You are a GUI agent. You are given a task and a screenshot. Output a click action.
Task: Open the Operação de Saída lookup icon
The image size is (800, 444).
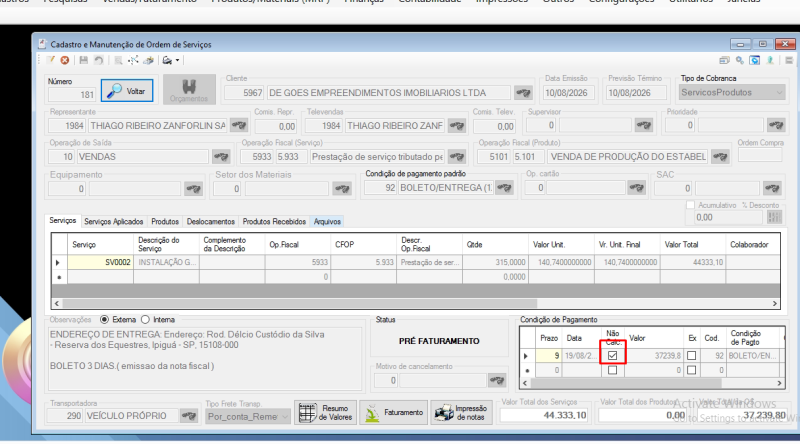click(x=220, y=157)
